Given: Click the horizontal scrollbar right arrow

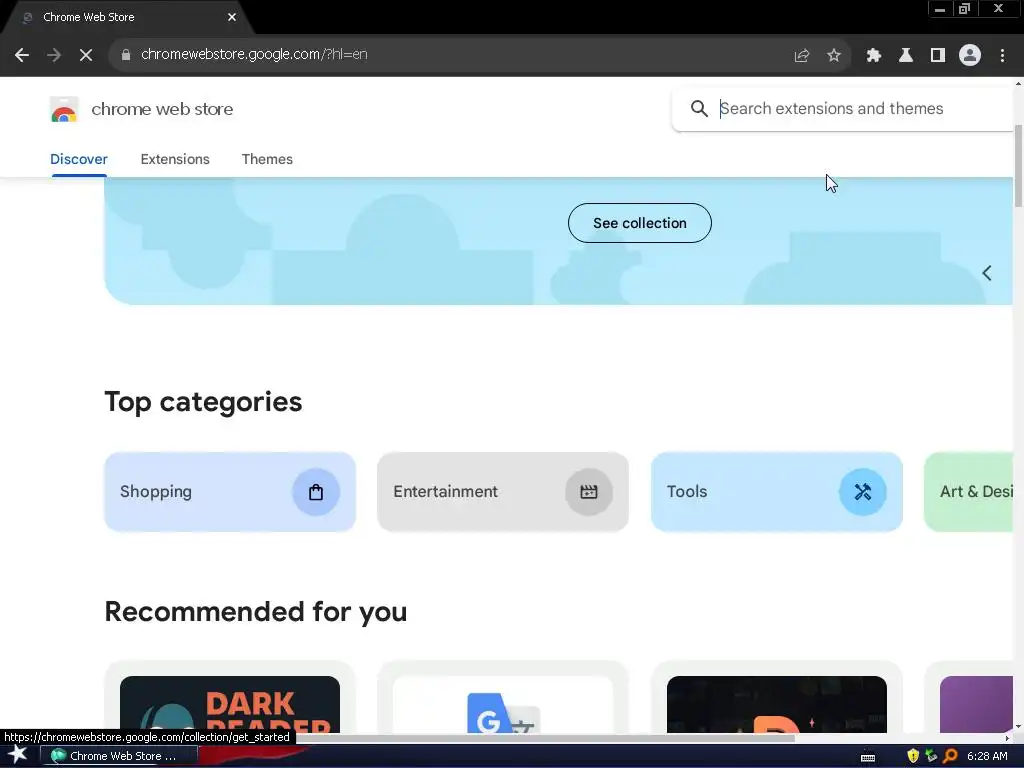Looking at the screenshot, I should click(x=1006, y=738).
